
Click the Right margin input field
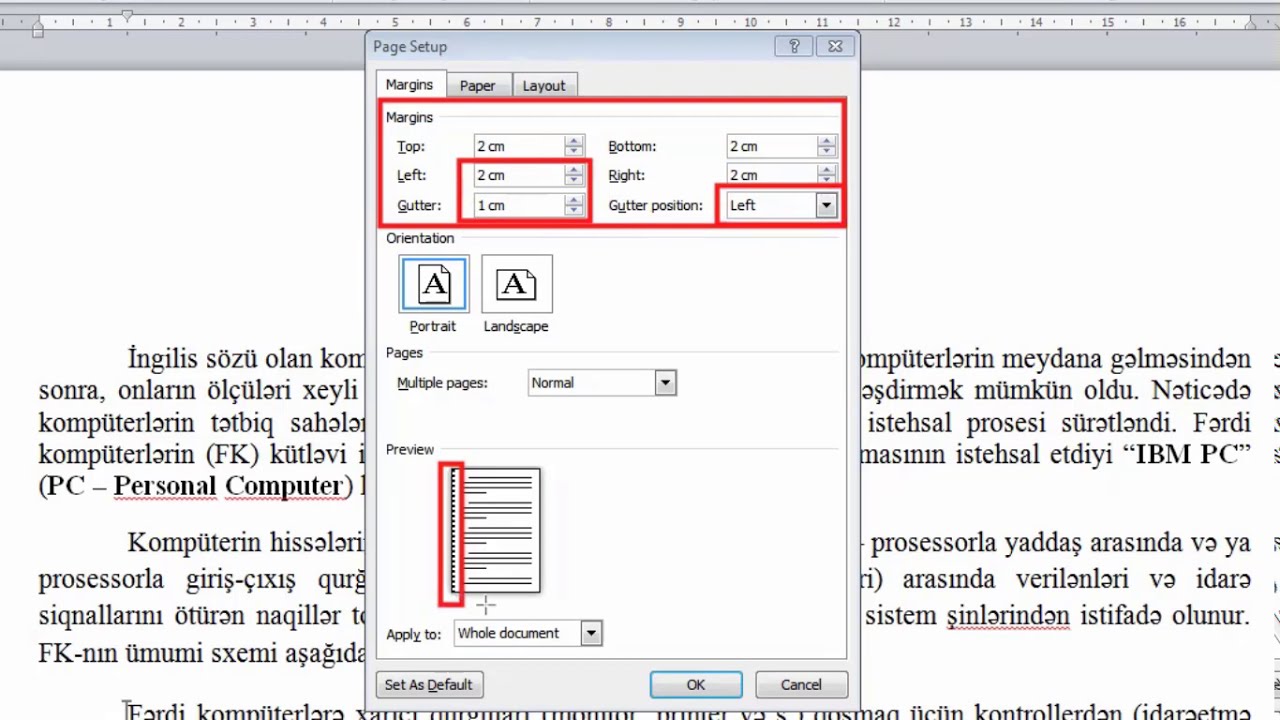[x=771, y=175]
